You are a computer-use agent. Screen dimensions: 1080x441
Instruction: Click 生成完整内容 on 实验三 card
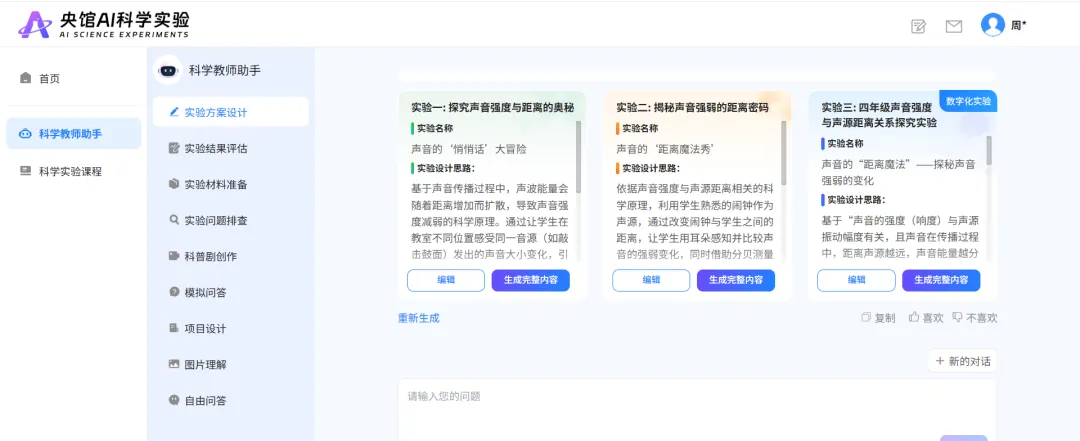[x=941, y=280]
